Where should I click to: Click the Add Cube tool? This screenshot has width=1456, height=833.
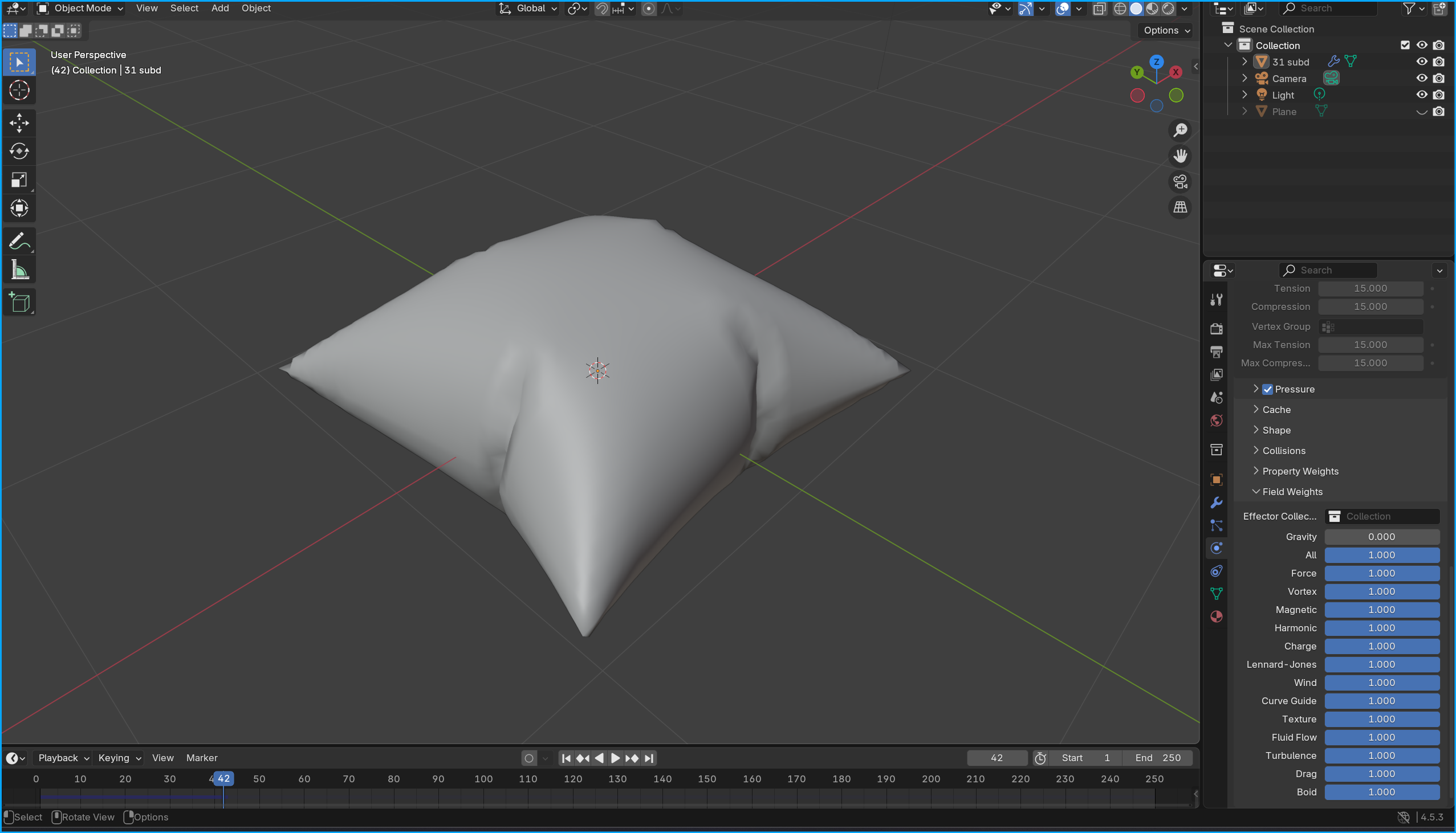click(19, 302)
